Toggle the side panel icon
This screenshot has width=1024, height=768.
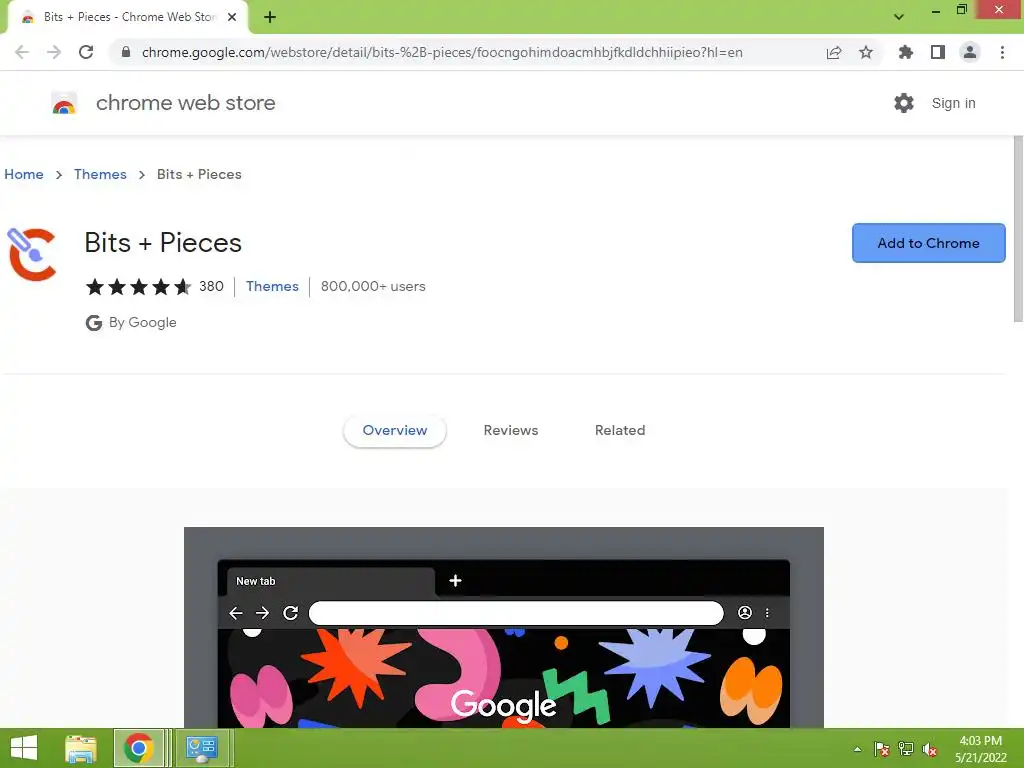[x=938, y=52]
